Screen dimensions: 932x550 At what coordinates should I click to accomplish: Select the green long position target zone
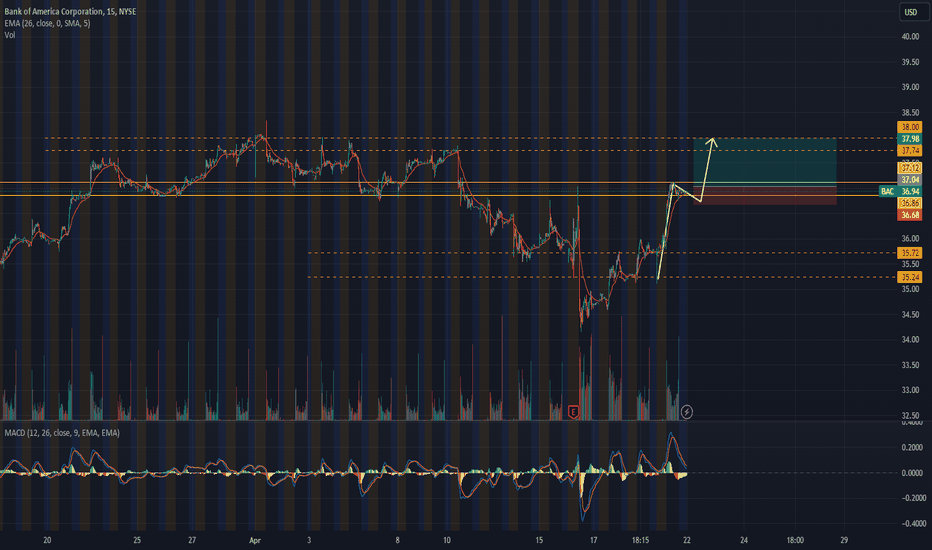(765, 161)
